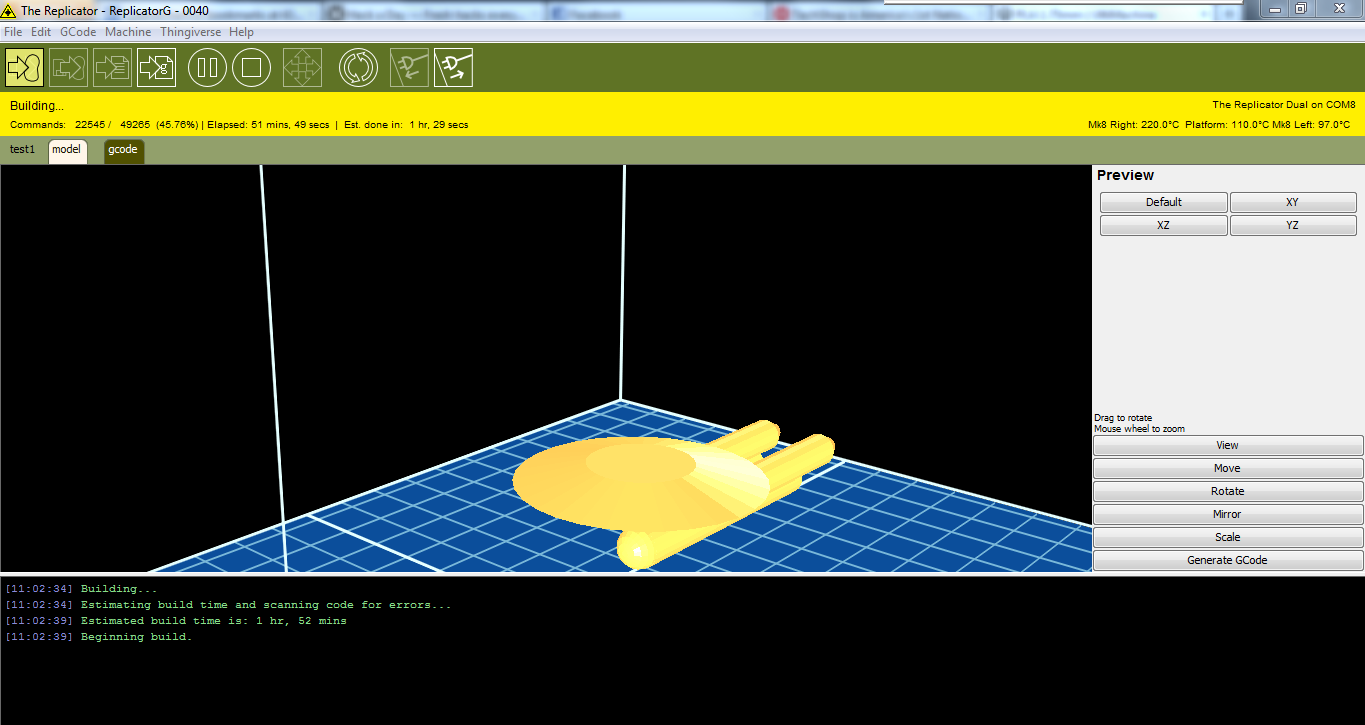Click 'The Replicator Dual on COM8' label
1365x725 pixels.
1284,104
